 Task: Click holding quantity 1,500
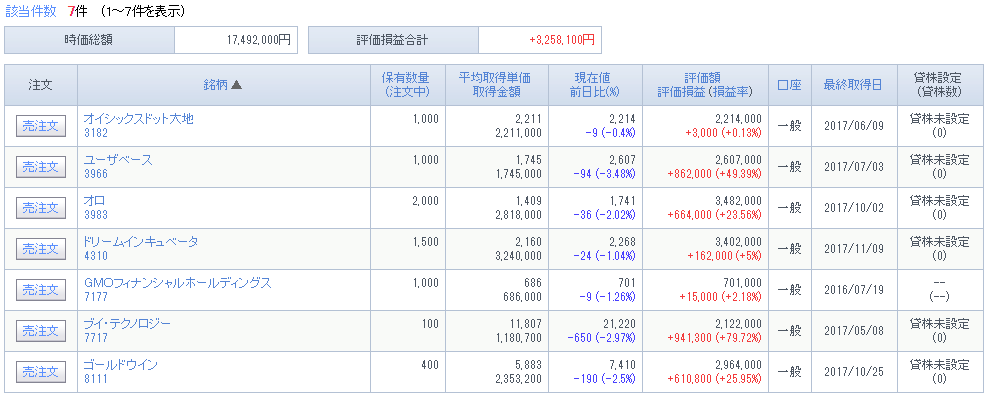(x=426, y=241)
